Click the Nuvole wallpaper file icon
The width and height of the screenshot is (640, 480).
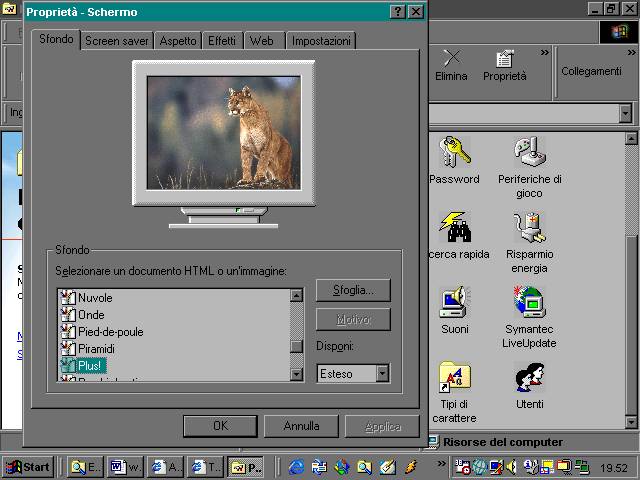[68, 297]
